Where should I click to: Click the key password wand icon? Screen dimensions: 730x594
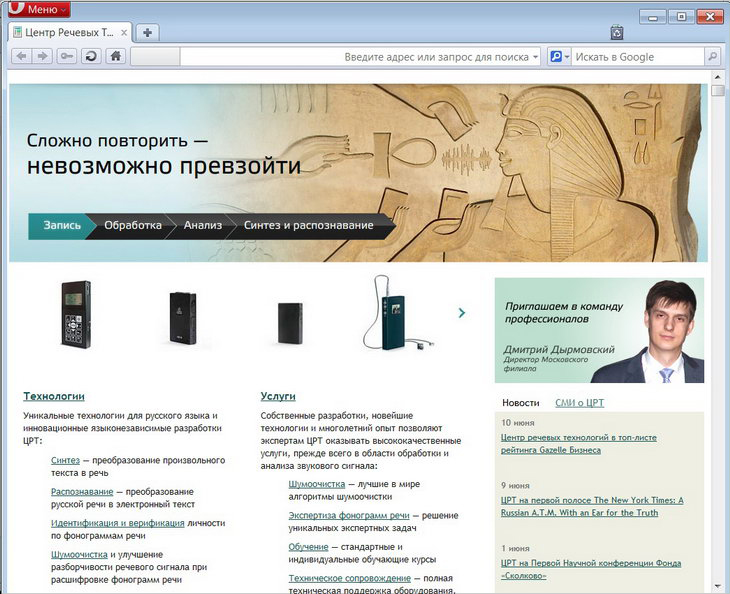click(68, 57)
